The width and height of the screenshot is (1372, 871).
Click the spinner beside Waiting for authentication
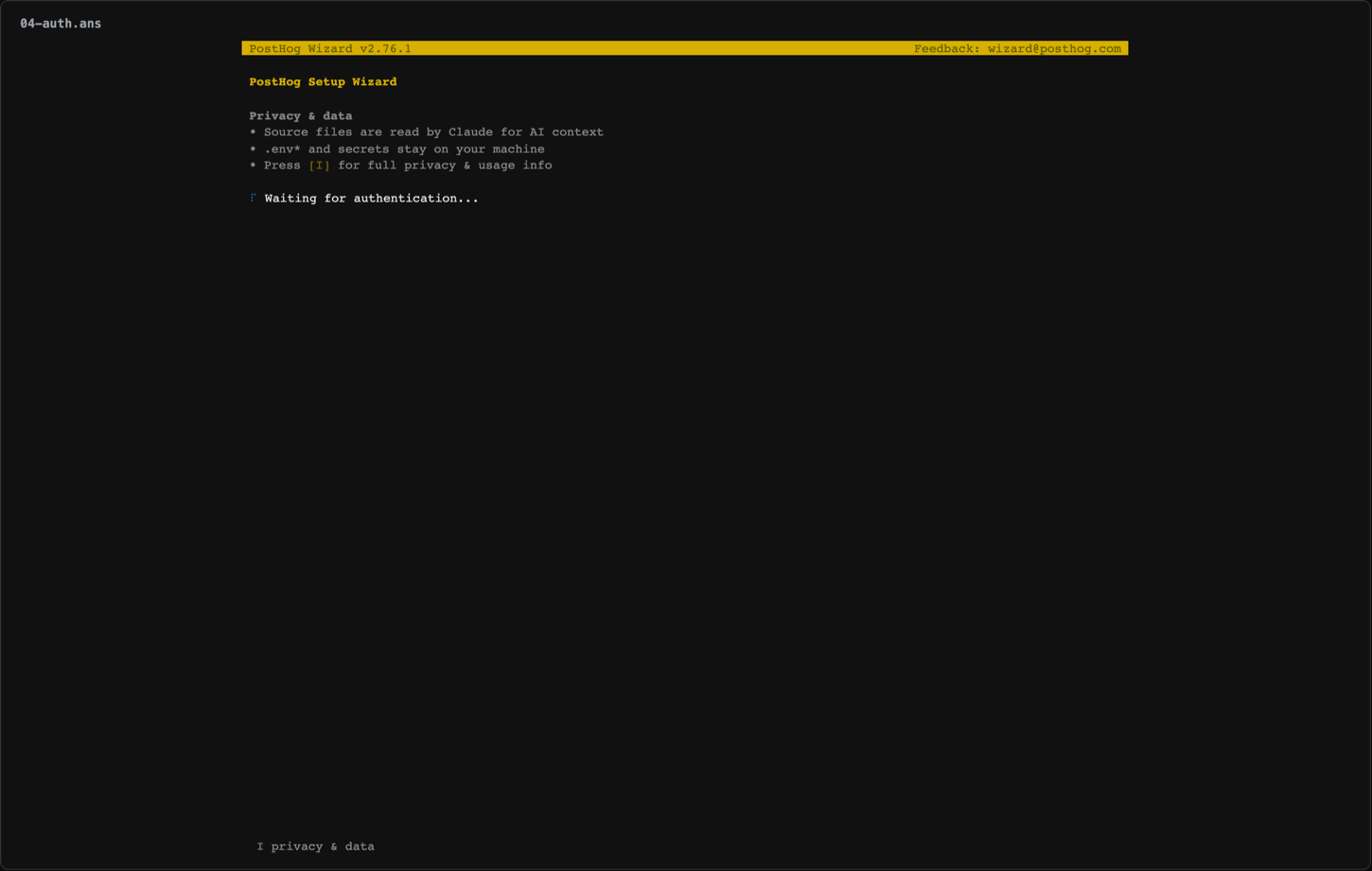coord(253,199)
